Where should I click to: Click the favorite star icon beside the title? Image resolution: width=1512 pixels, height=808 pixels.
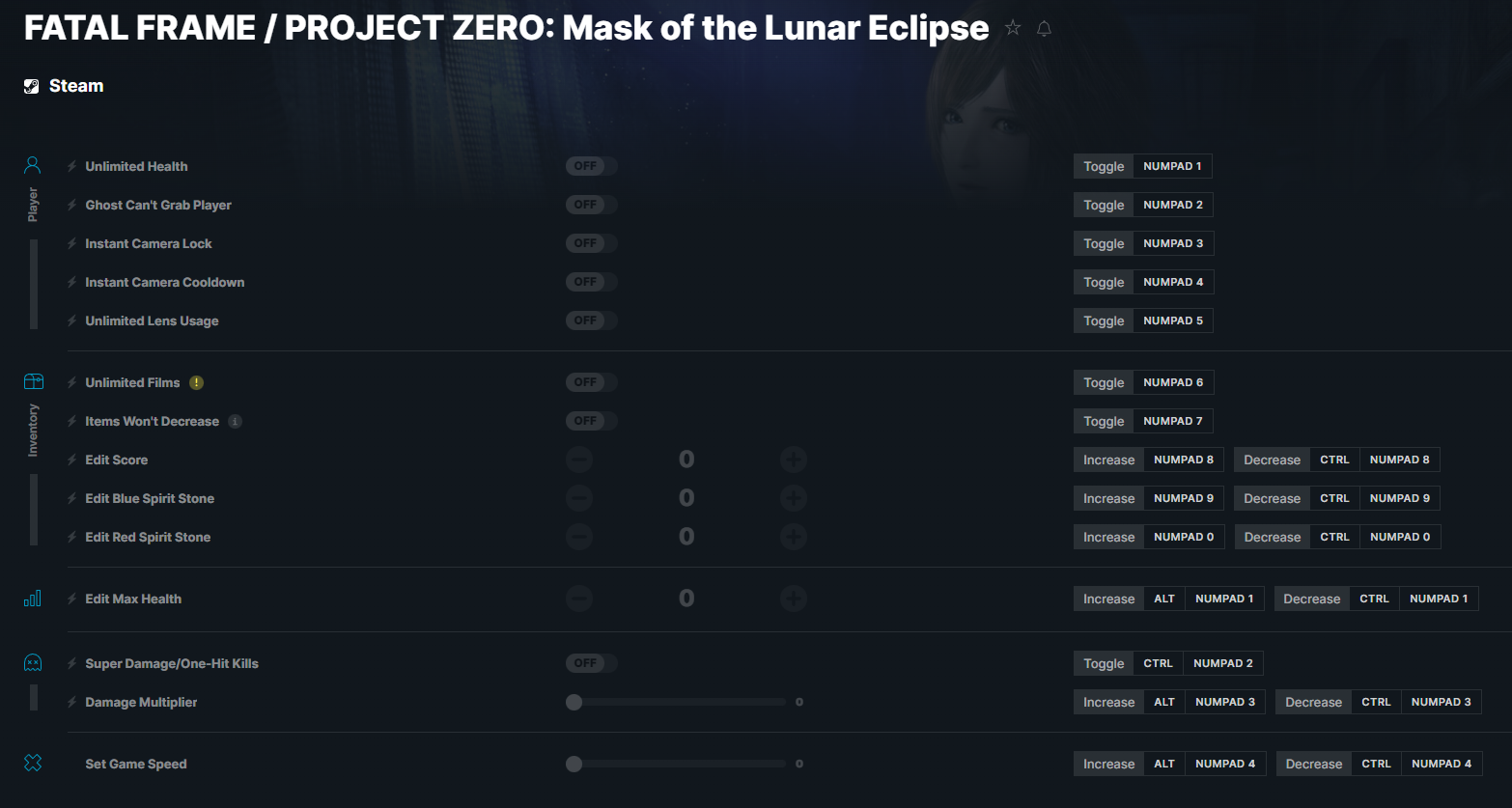click(x=1013, y=28)
